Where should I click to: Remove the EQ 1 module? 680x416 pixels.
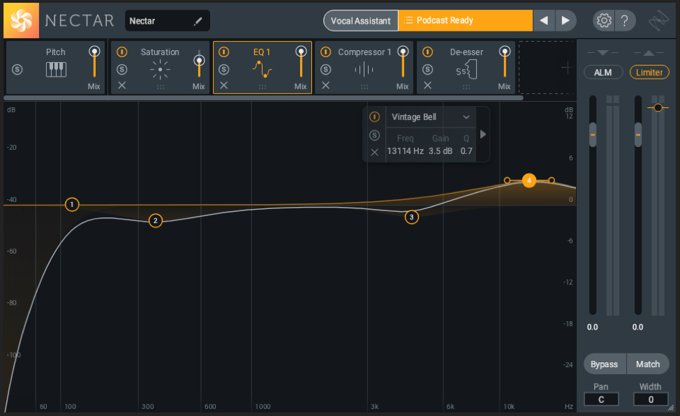click(224, 85)
